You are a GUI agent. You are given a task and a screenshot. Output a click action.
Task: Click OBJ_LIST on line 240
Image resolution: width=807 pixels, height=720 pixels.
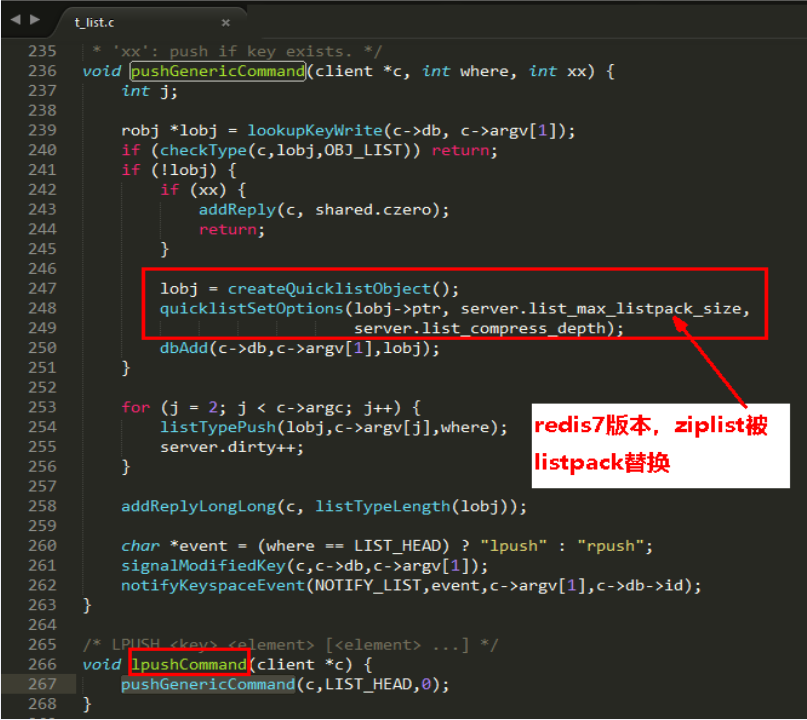coord(363,150)
